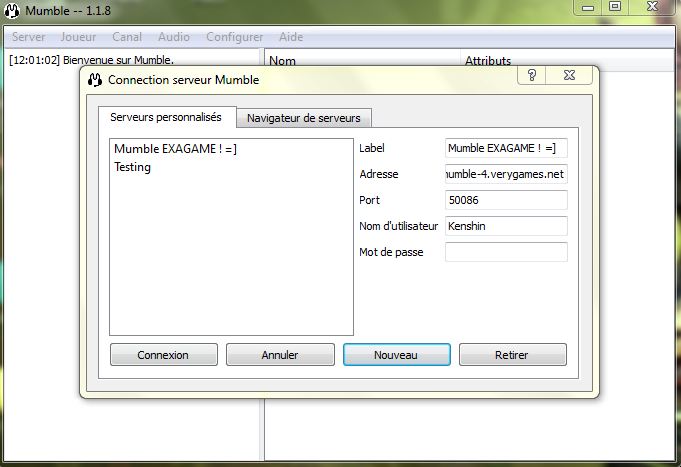Viewport: 681px width, 467px height.
Task: Open the Configurer menu
Action: point(235,37)
